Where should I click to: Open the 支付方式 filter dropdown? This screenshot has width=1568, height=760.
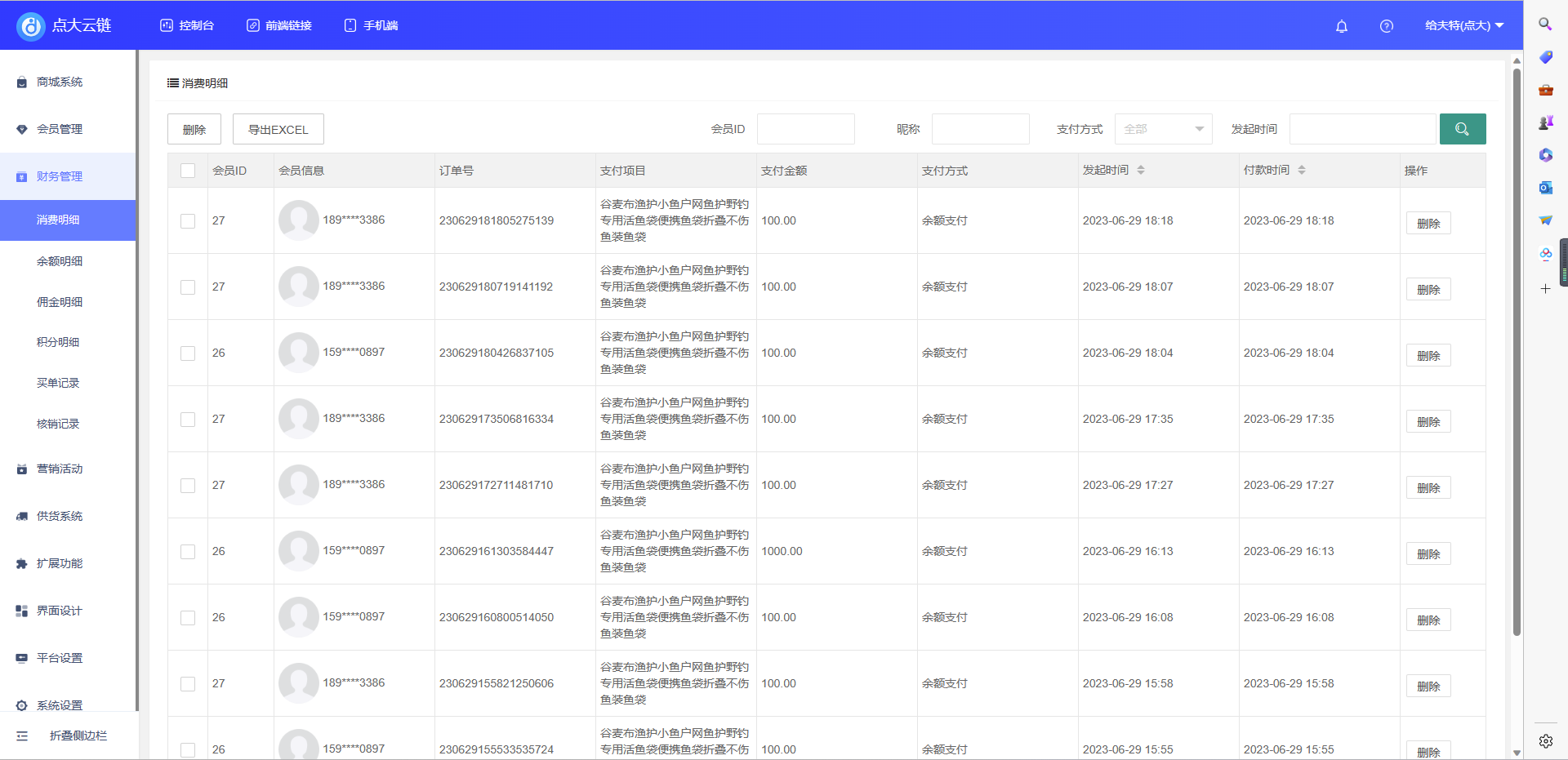tap(1163, 128)
